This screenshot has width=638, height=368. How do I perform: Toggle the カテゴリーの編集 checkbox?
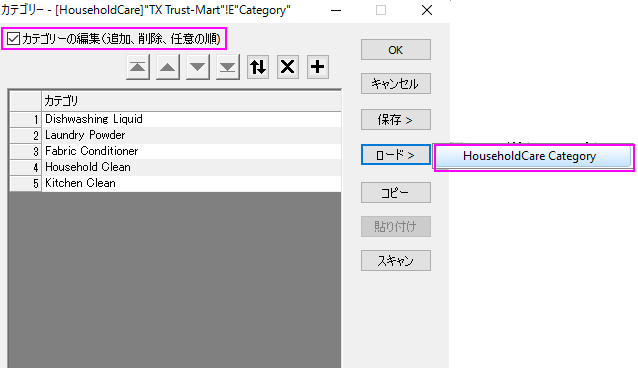pos(13,39)
